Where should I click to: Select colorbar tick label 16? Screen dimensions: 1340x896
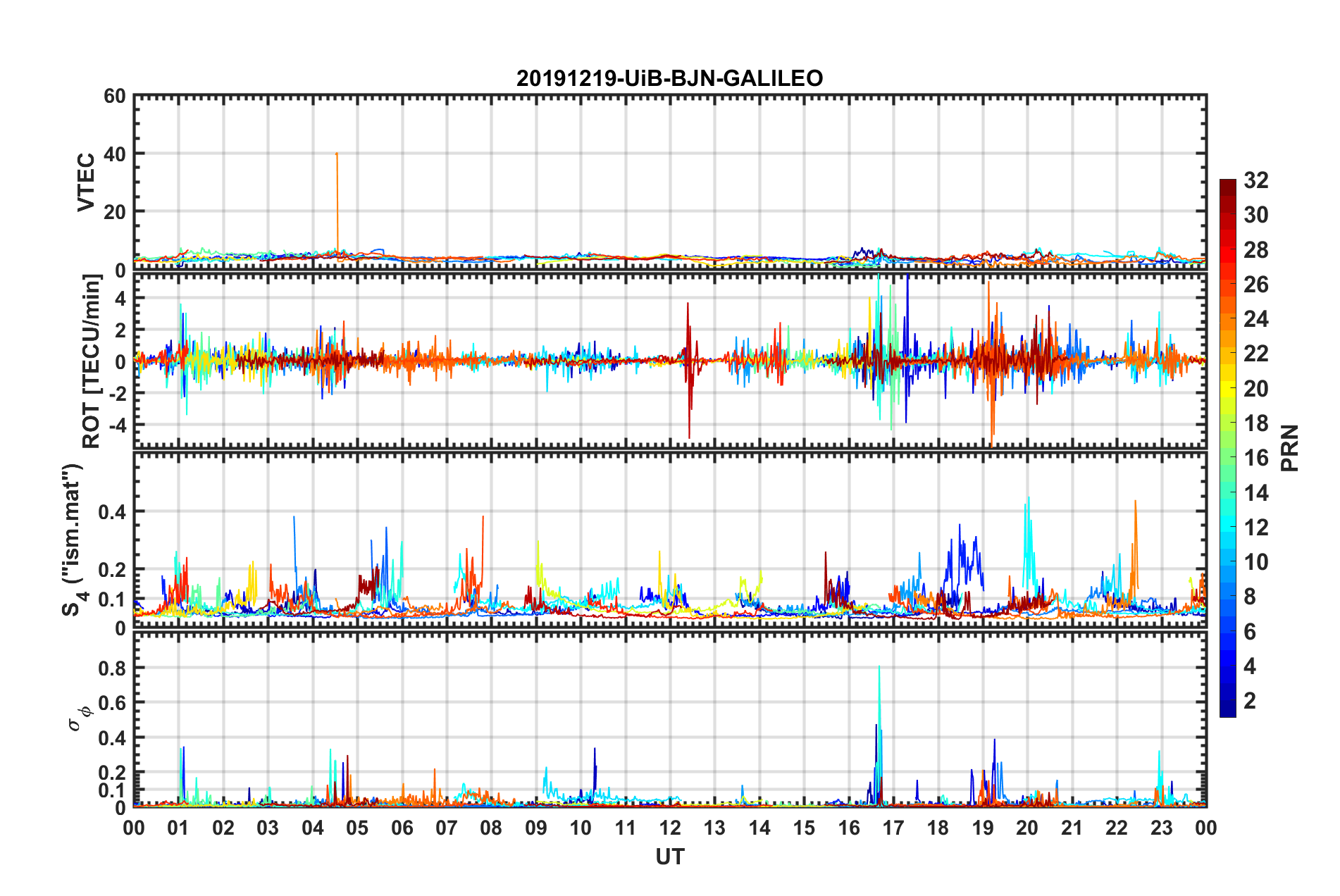pos(1256,458)
